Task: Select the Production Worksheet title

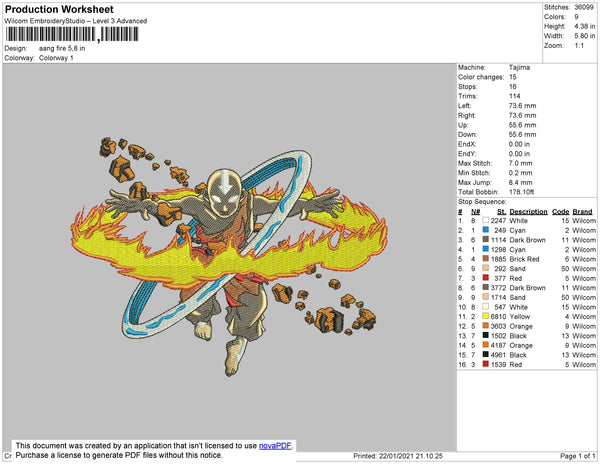Action: 59,10
